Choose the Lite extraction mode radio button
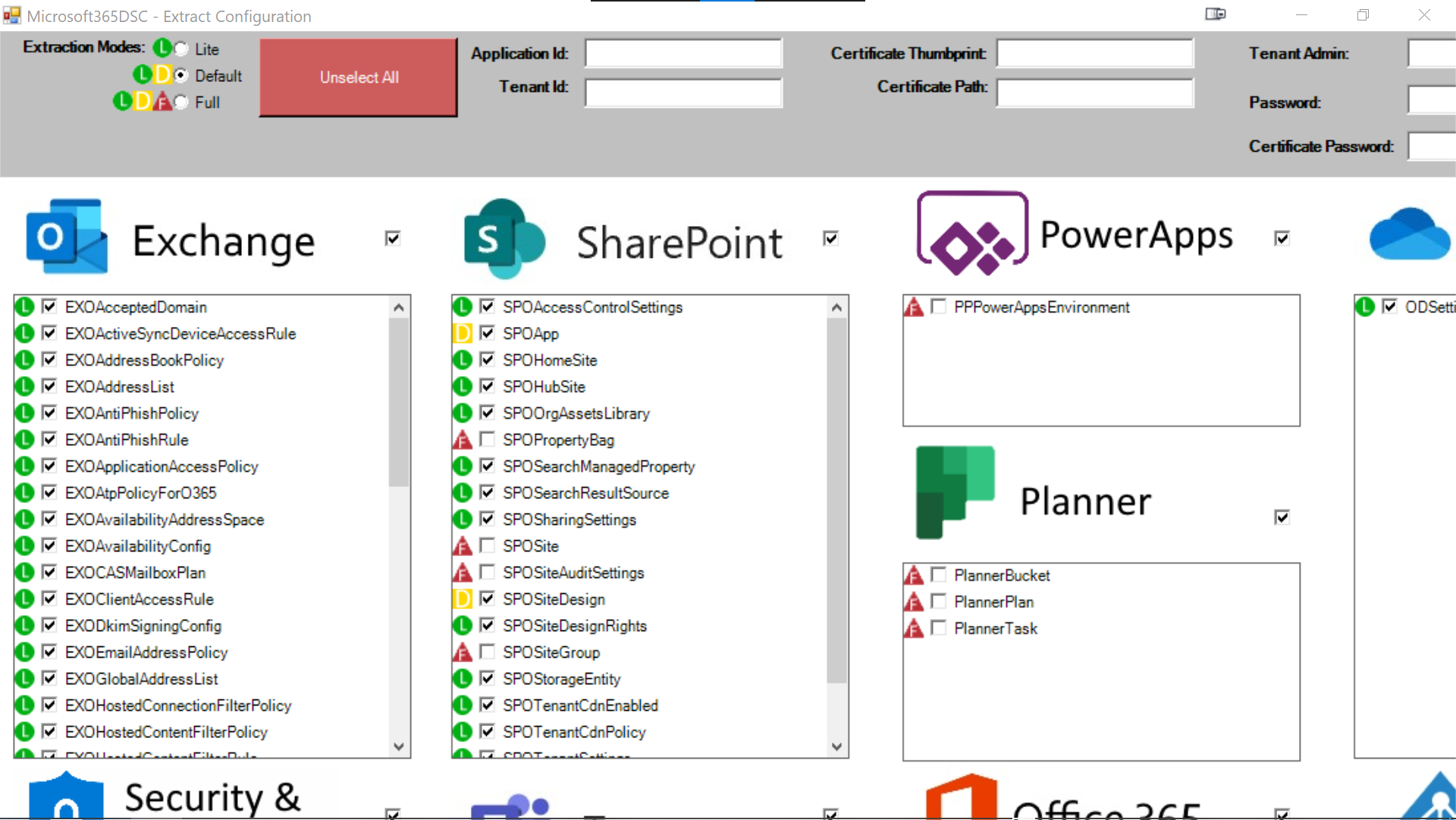The width and height of the screenshot is (1456, 820). click(180, 49)
